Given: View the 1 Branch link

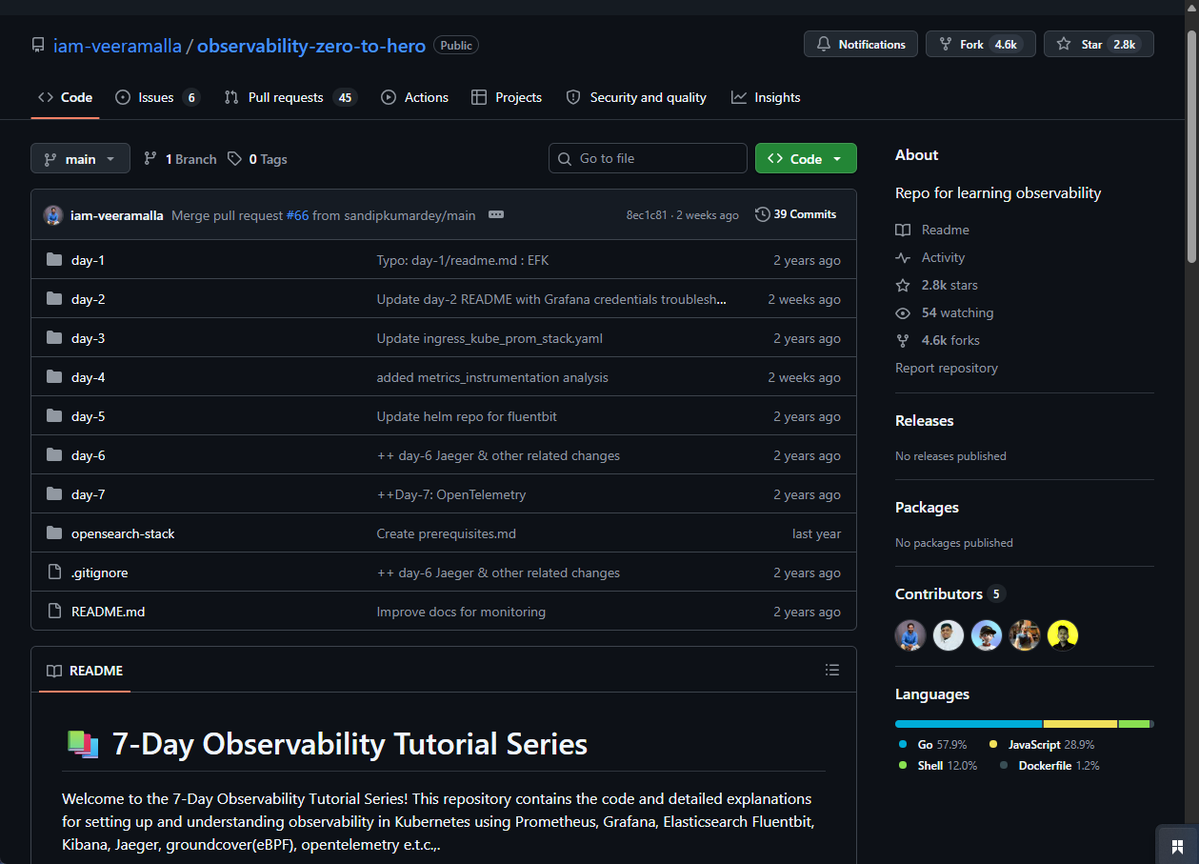Looking at the screenshot, I should (180, 159).
